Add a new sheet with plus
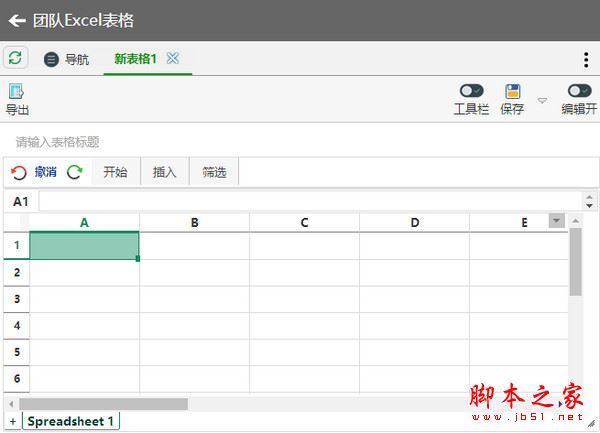 [13, 422]
